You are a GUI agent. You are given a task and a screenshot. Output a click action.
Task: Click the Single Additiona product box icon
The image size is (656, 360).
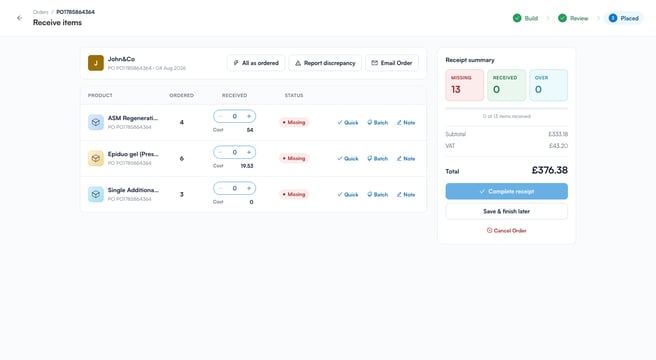(x=96, y=194)
